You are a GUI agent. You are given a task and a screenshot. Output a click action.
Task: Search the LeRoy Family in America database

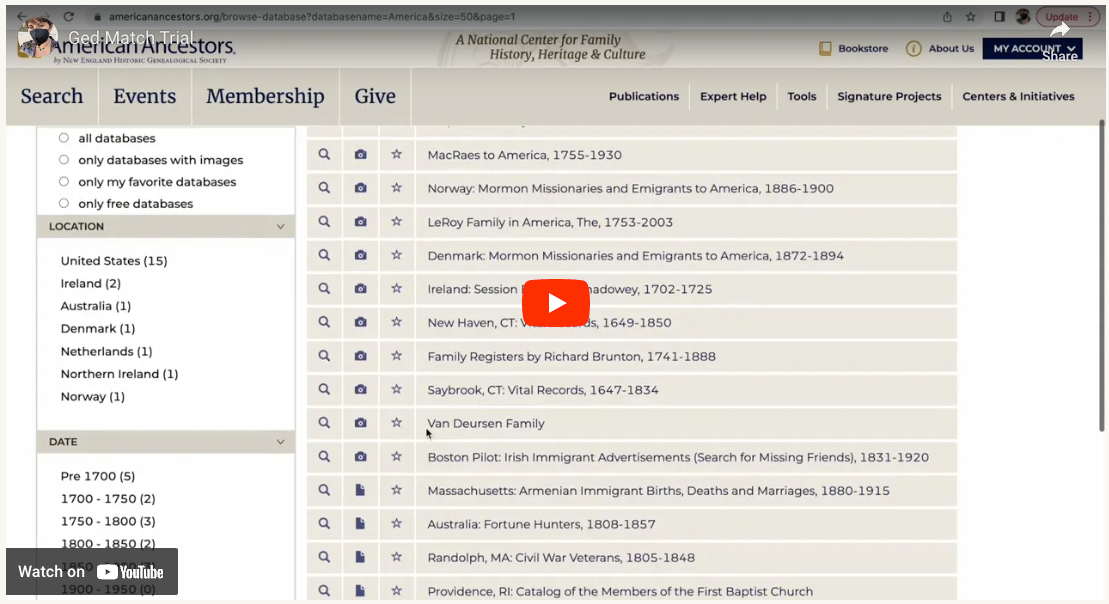click(x=324, y=221)
